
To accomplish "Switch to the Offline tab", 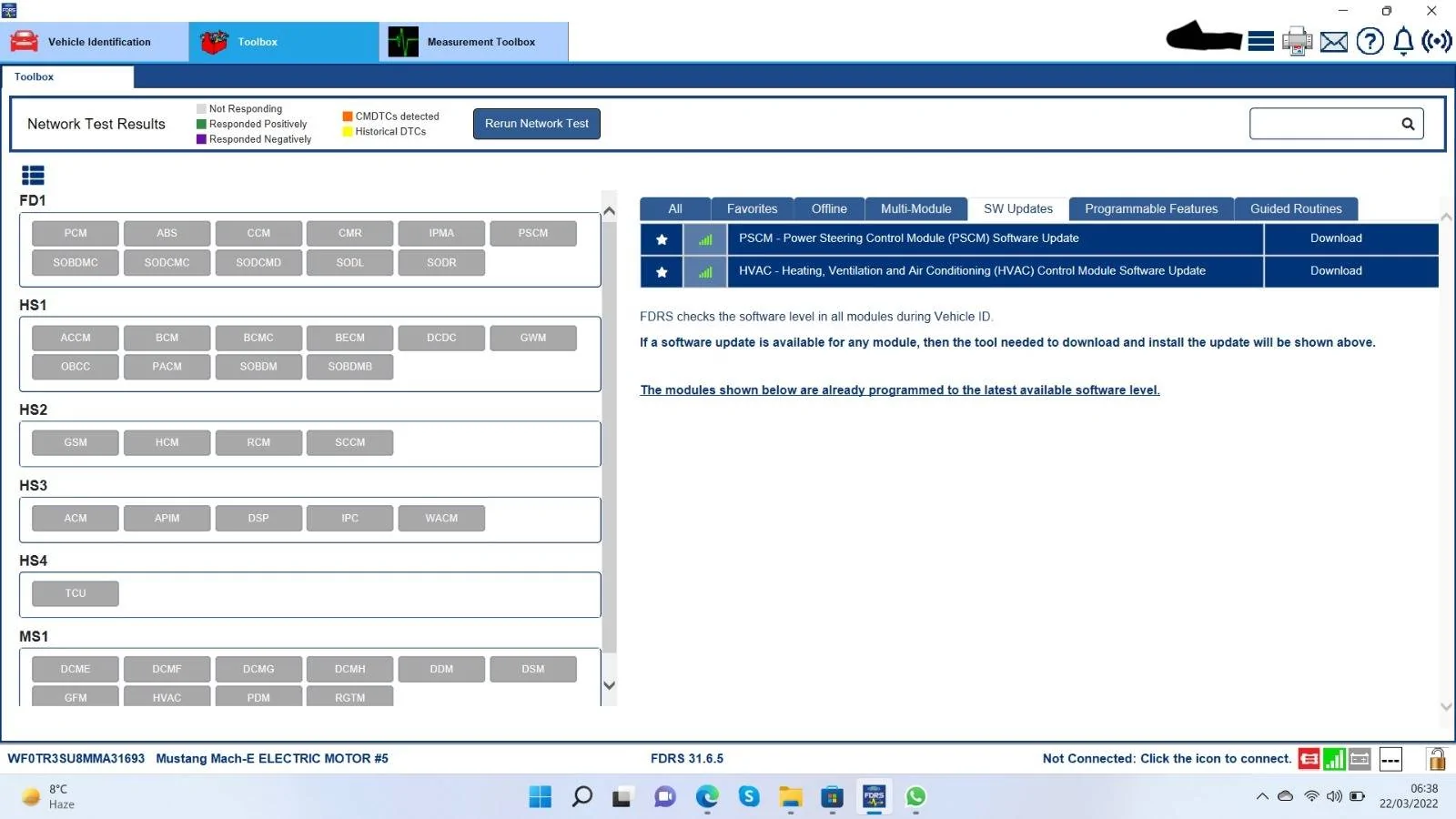I will coord(829,209).
